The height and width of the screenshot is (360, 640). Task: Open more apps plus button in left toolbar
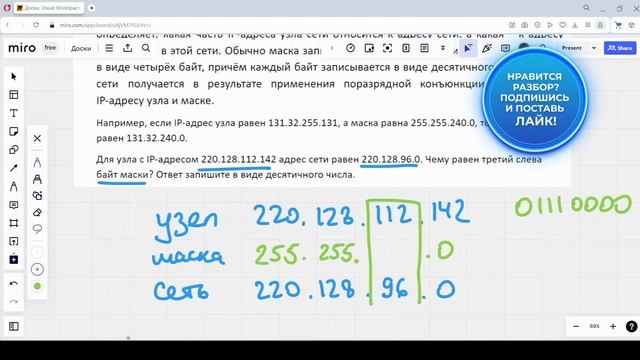tap(13, 260)
